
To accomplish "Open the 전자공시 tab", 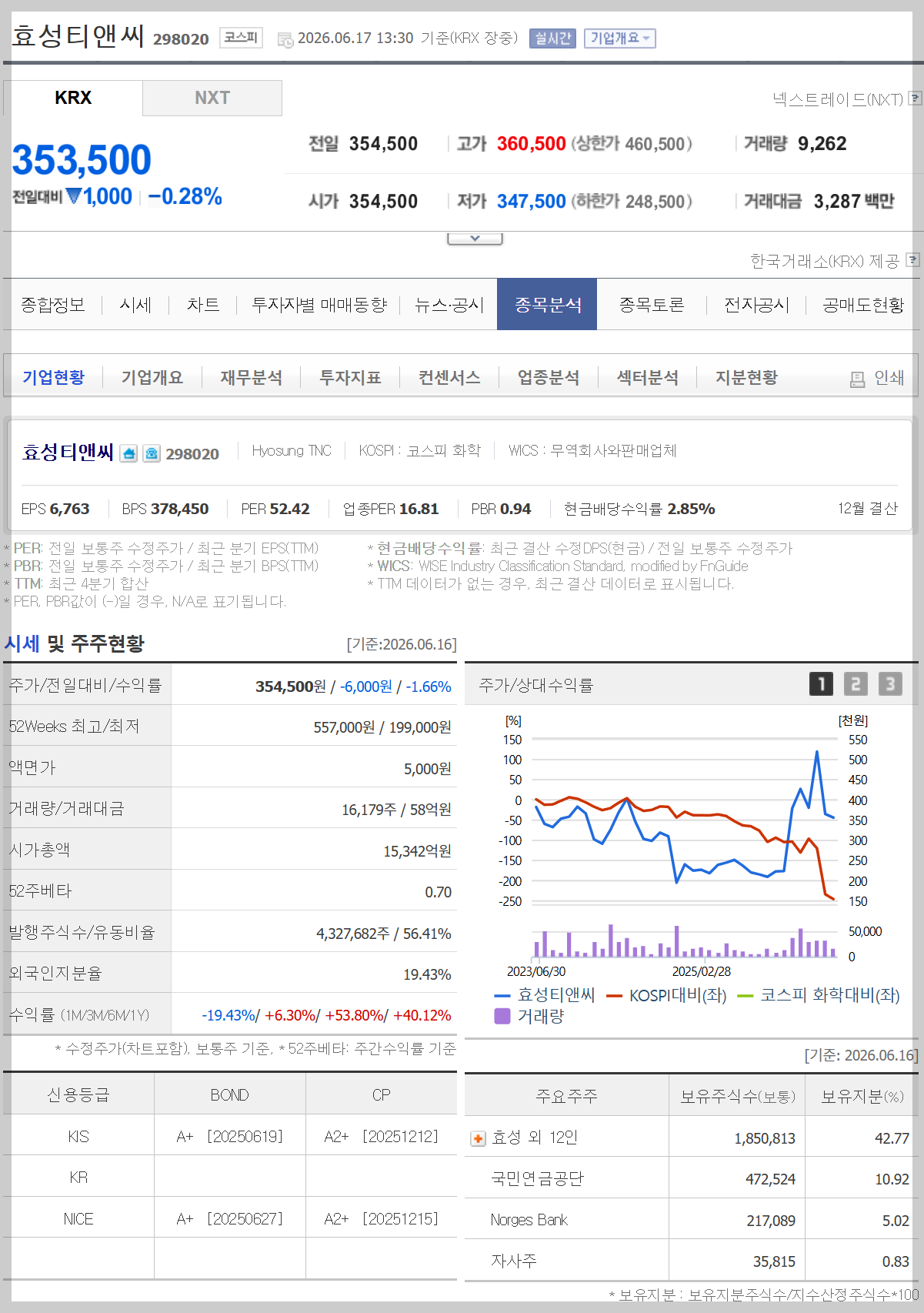I will click(x=756, y=305).
